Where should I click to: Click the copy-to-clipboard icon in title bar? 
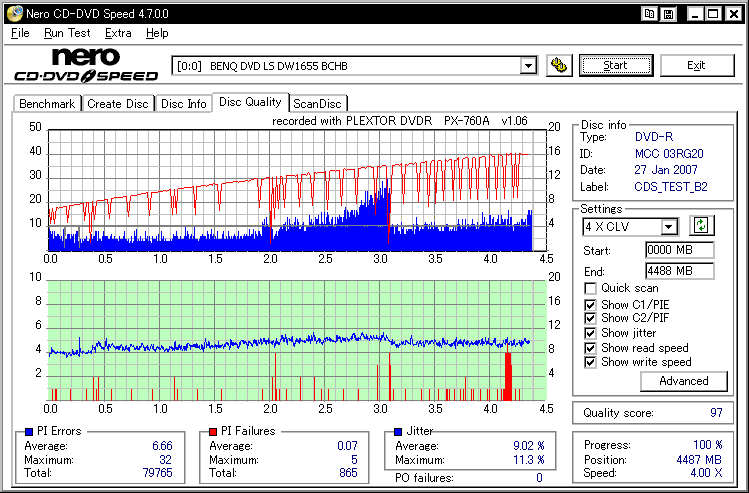[650, 13]
